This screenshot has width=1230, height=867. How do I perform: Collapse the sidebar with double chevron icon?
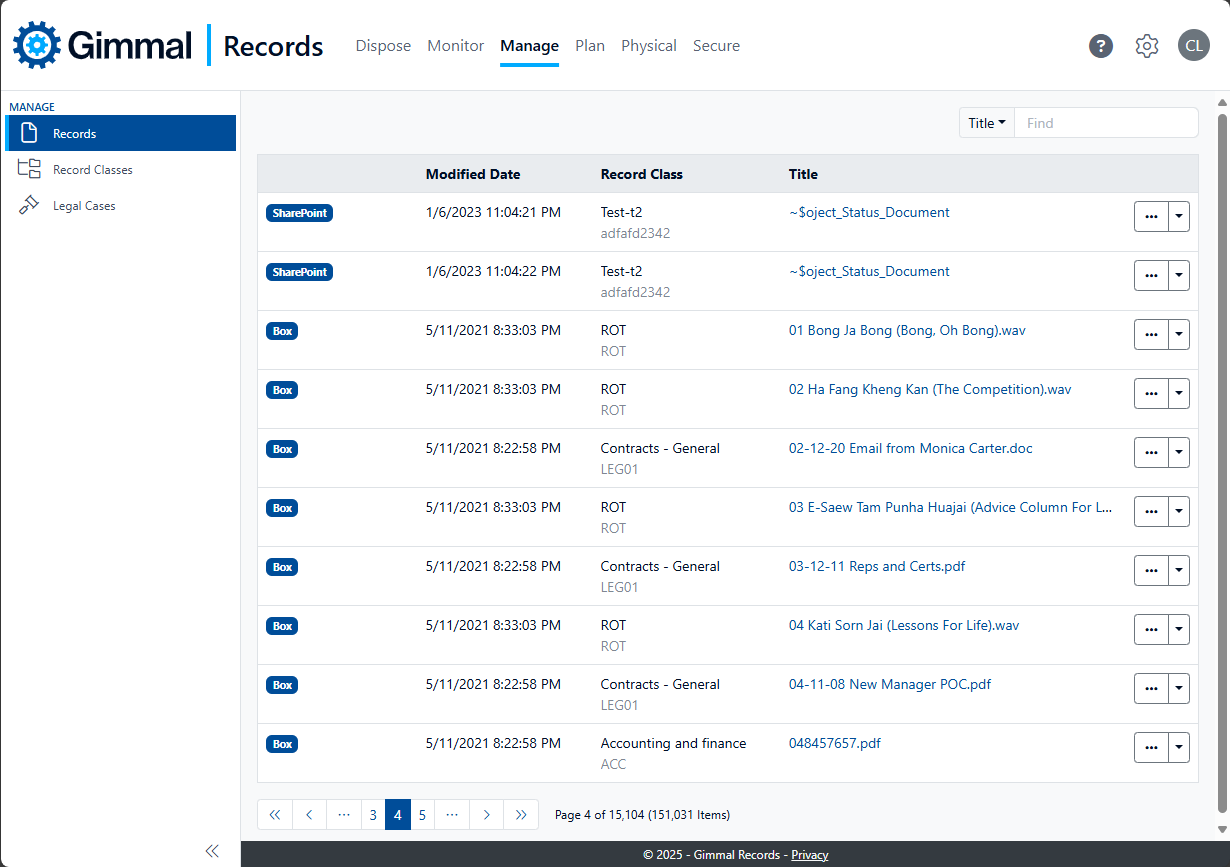pyautogui.click(x=212, y=851)
